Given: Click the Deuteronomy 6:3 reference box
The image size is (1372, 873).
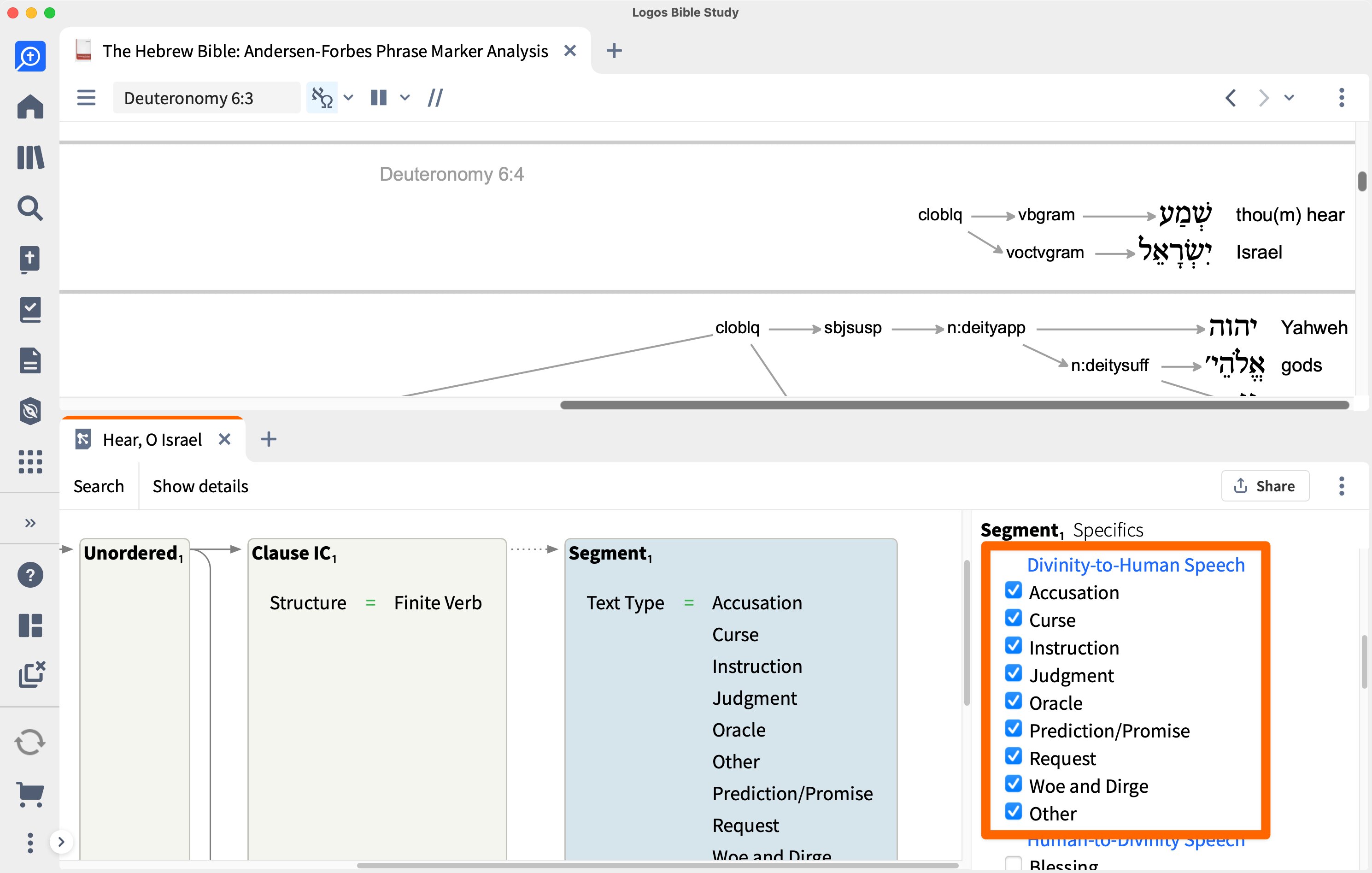Looking at the screenshot, I should 206,98.
